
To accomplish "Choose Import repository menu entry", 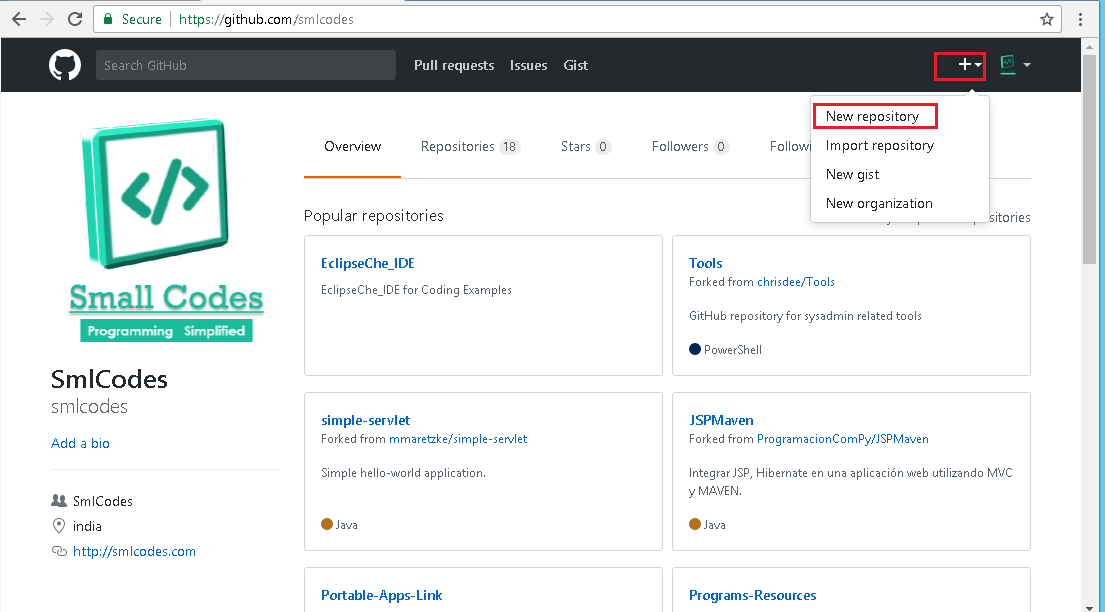I will (879, 145).
